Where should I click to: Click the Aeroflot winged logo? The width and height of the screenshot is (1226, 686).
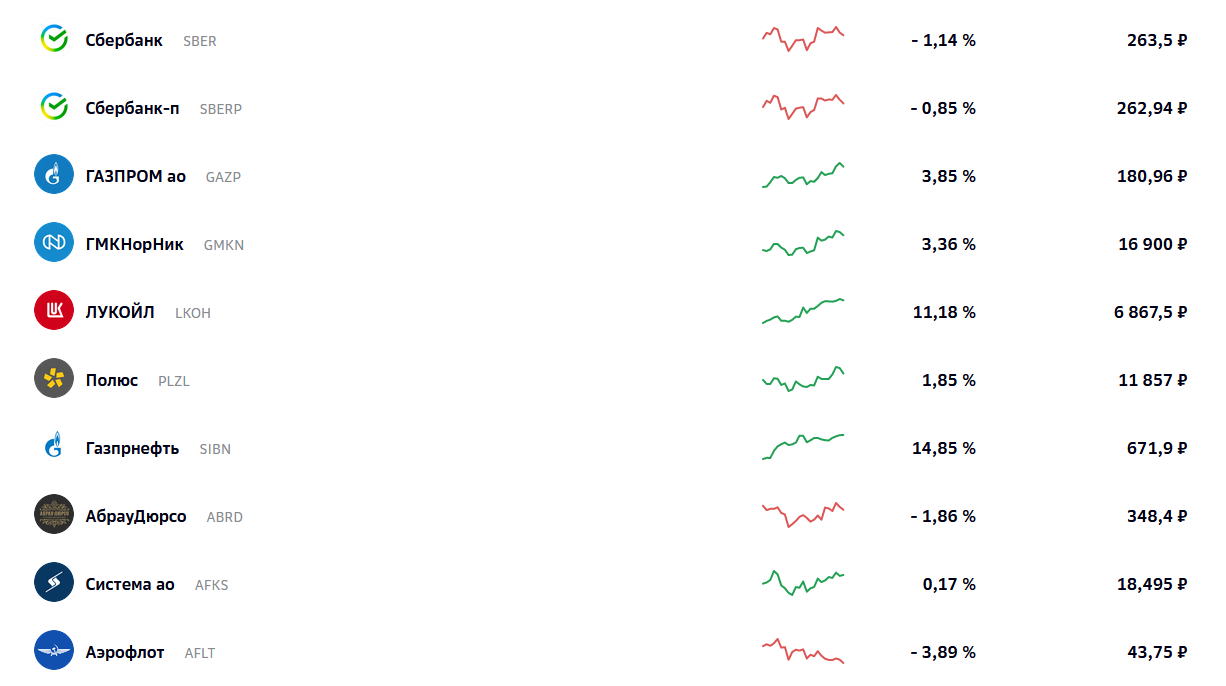pos(54,651)
